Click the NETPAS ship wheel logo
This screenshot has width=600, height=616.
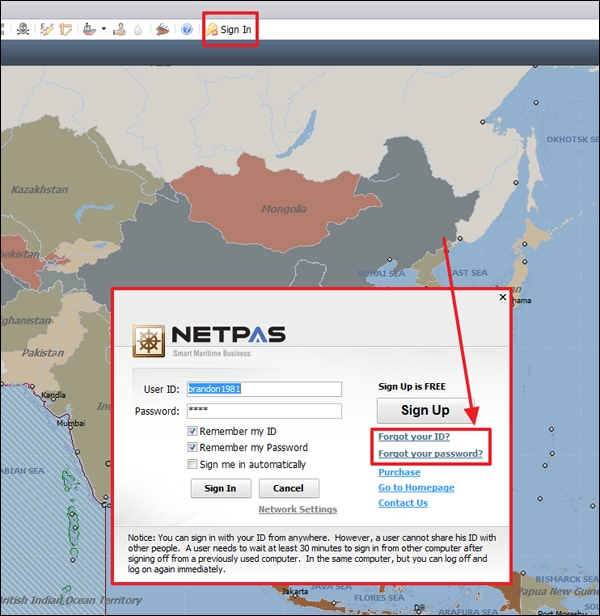click(149, 341)
